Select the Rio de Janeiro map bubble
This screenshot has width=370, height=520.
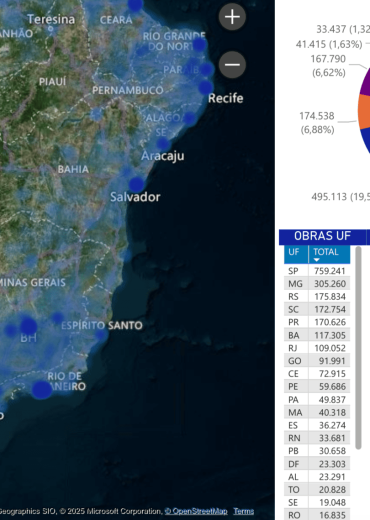click(42, 390)
